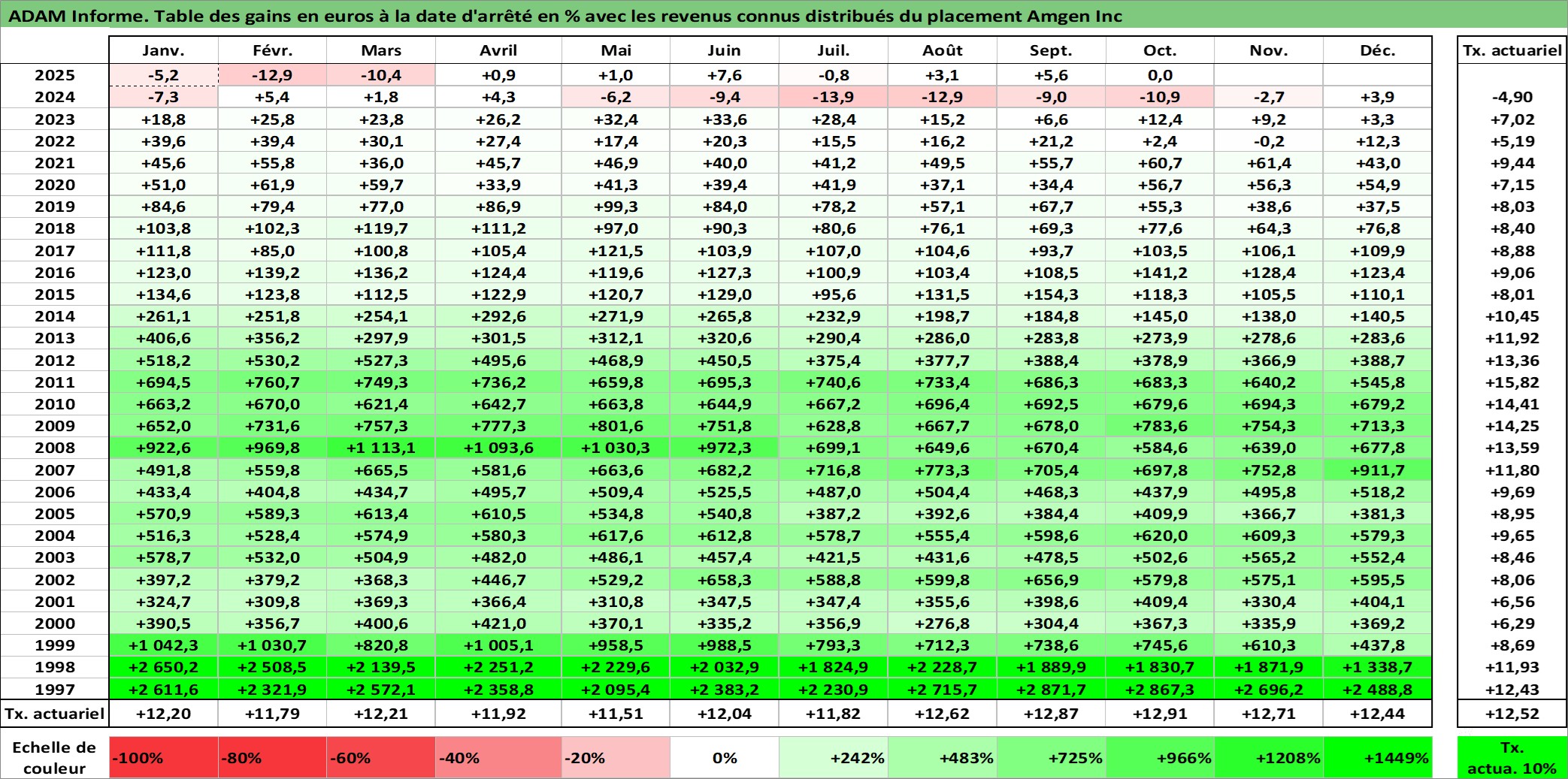The height and width of the screenshot is (779, 1568).
Task: Click the Tx. actuariel column header at right
Action: click(x=1512, y=50)
